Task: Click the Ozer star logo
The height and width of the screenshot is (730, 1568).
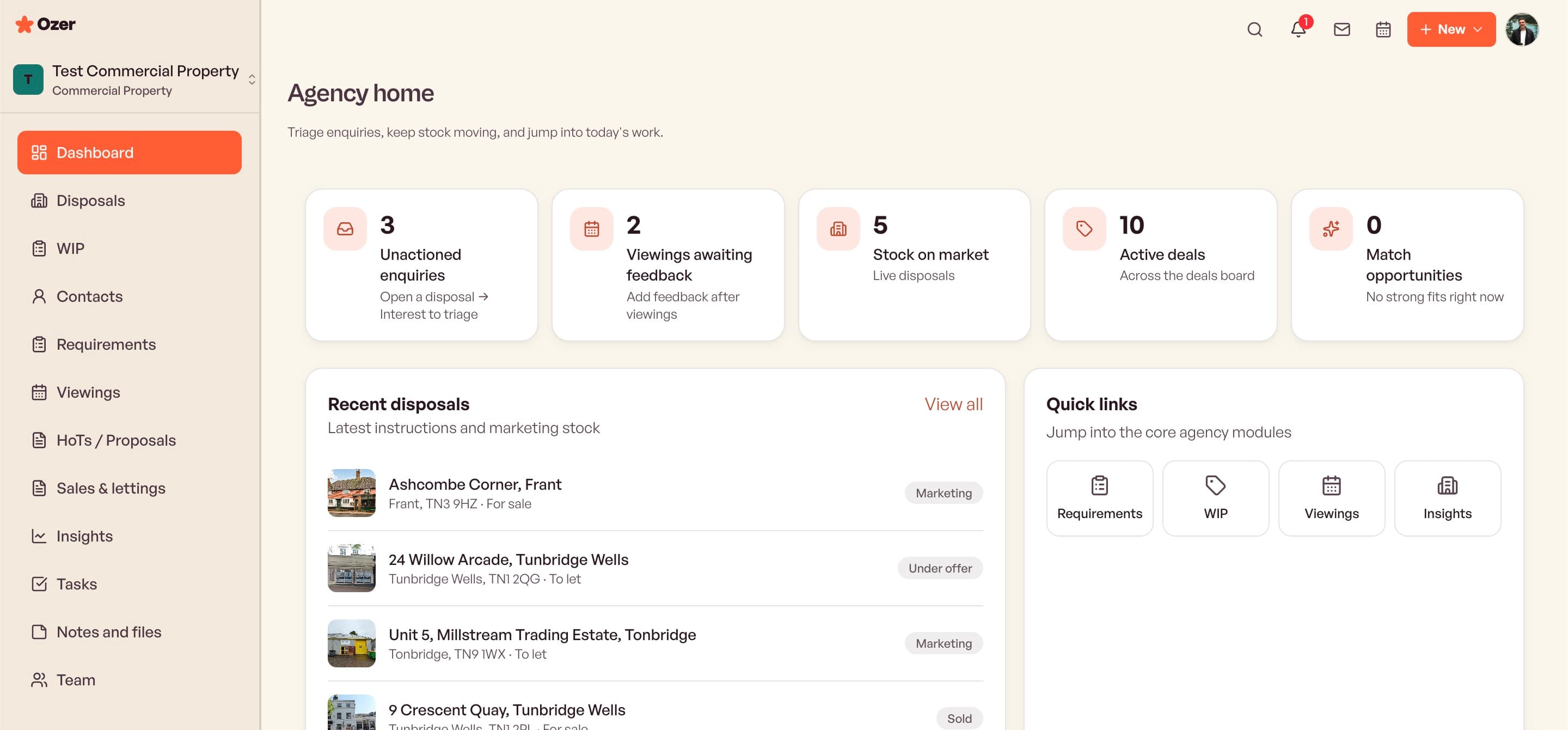Action: (24, 25)
